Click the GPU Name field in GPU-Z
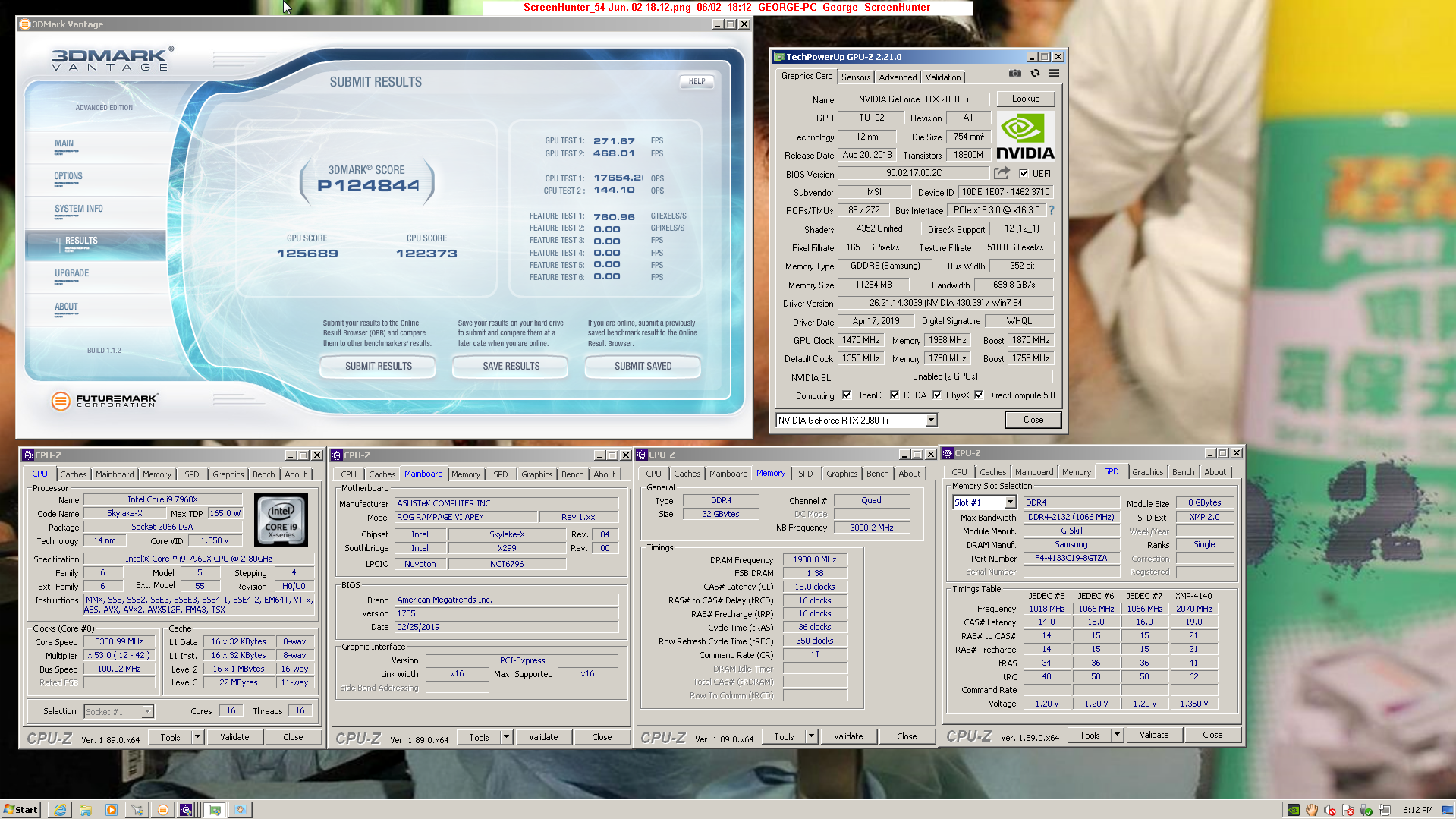Screen dimensions: 1456x819 tap(914, 99)
